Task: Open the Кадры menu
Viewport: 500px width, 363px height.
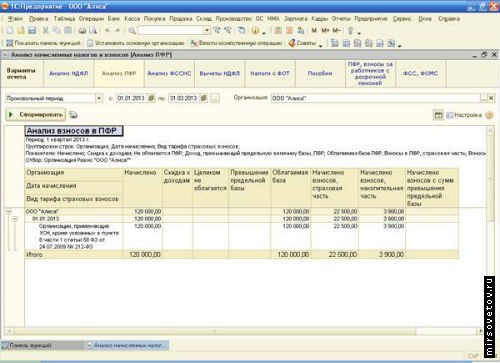Action: 320,19
